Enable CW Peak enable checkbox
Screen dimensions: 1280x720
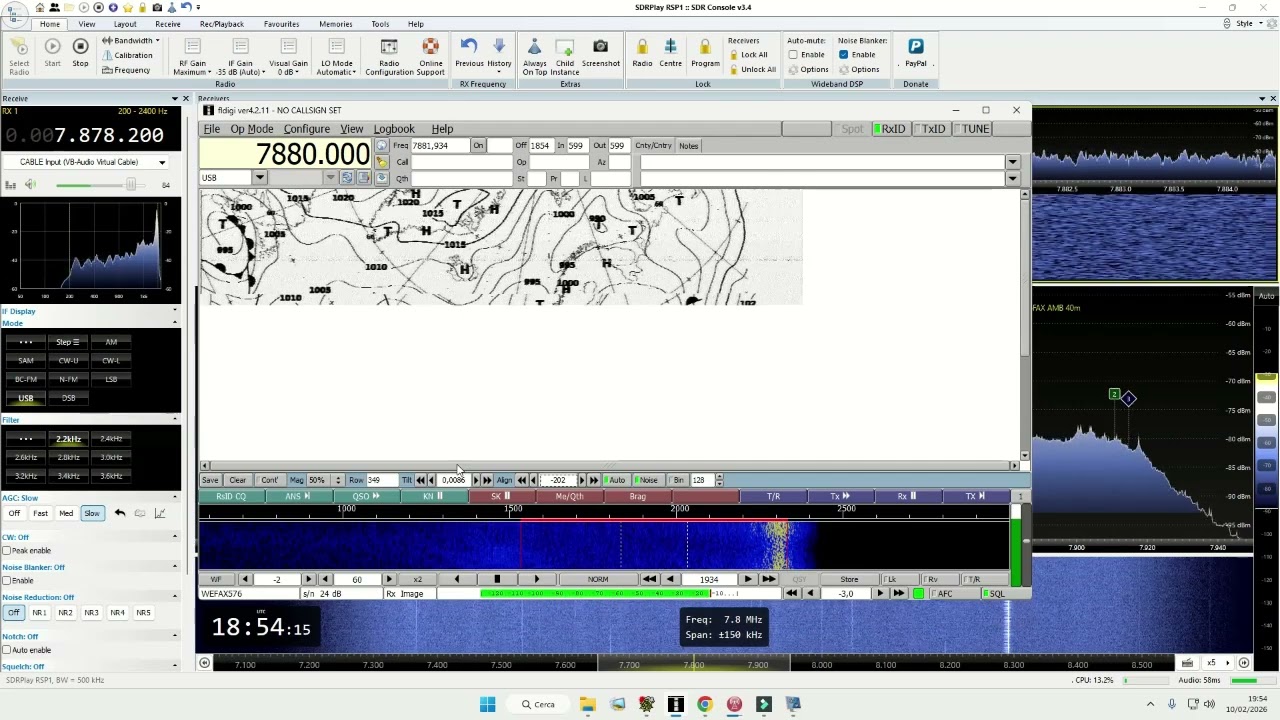click(7, 551)
